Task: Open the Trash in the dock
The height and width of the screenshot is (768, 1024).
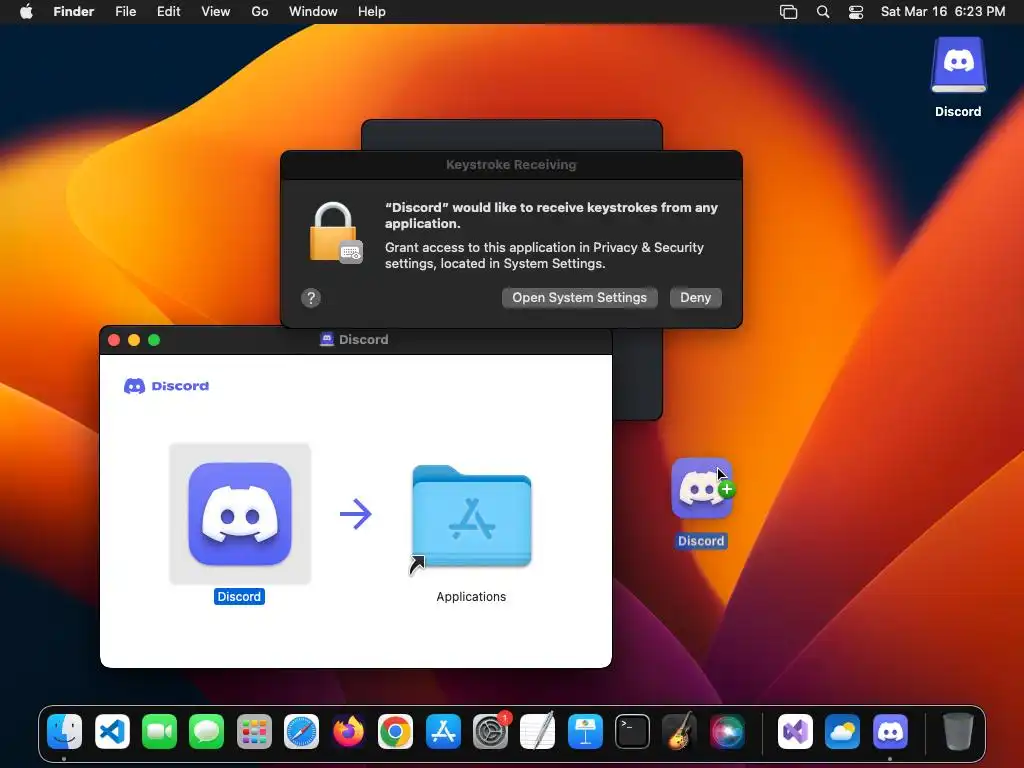Action: (x=958, y=731)
